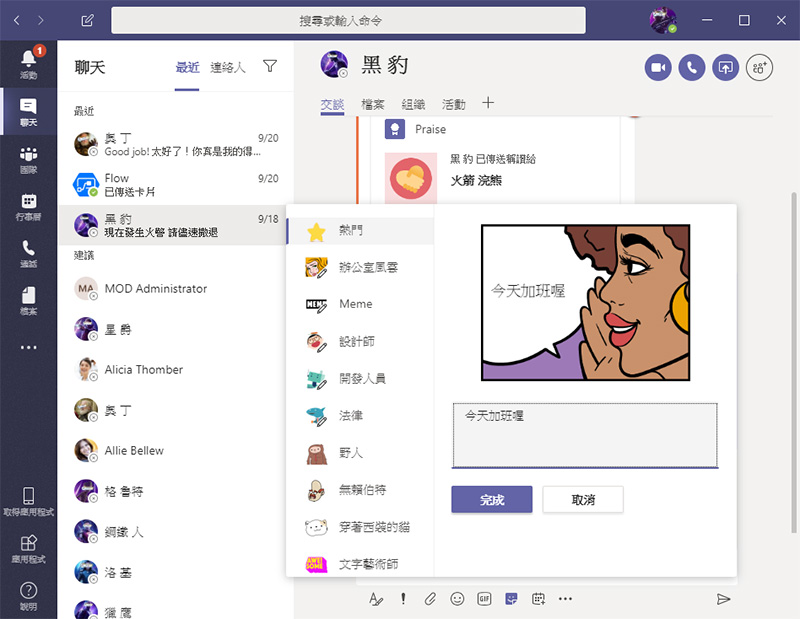This screenshot has height=619, width=800.
Task: Click the 完成 button
Action: 491,500
